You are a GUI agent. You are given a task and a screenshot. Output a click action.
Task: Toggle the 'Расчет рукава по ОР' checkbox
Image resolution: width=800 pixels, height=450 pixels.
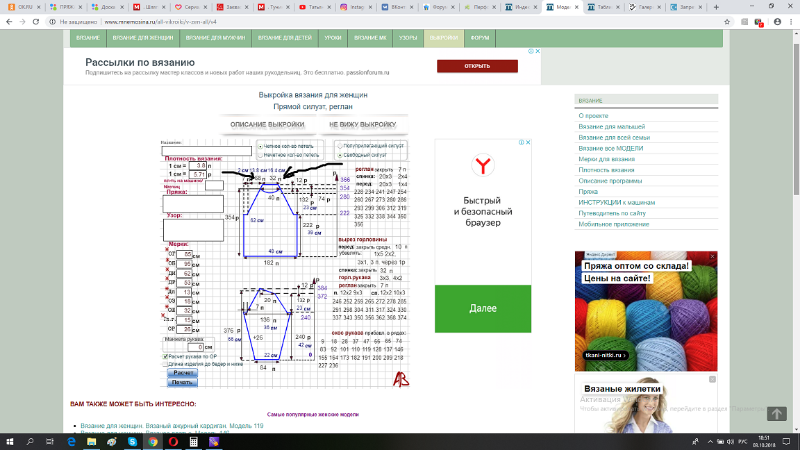pos(165,355)
